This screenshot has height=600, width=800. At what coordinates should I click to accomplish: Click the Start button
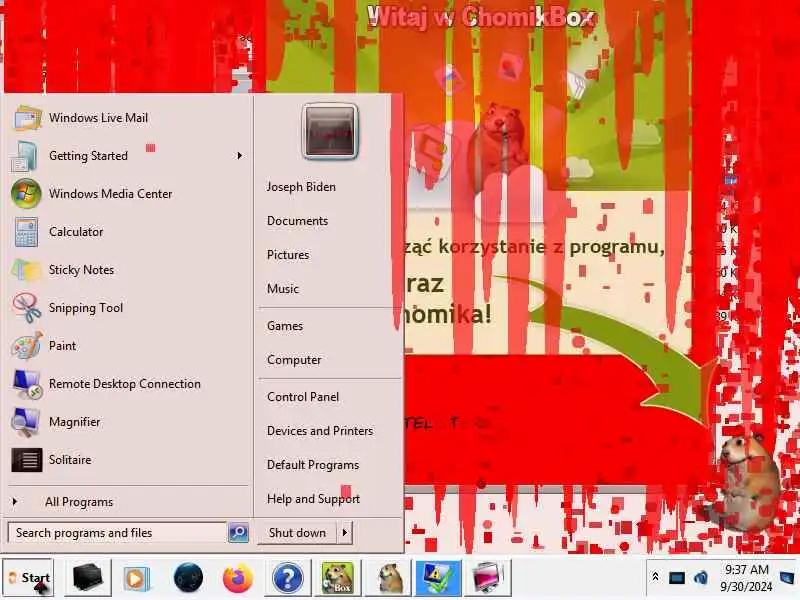tap(29, 578)
